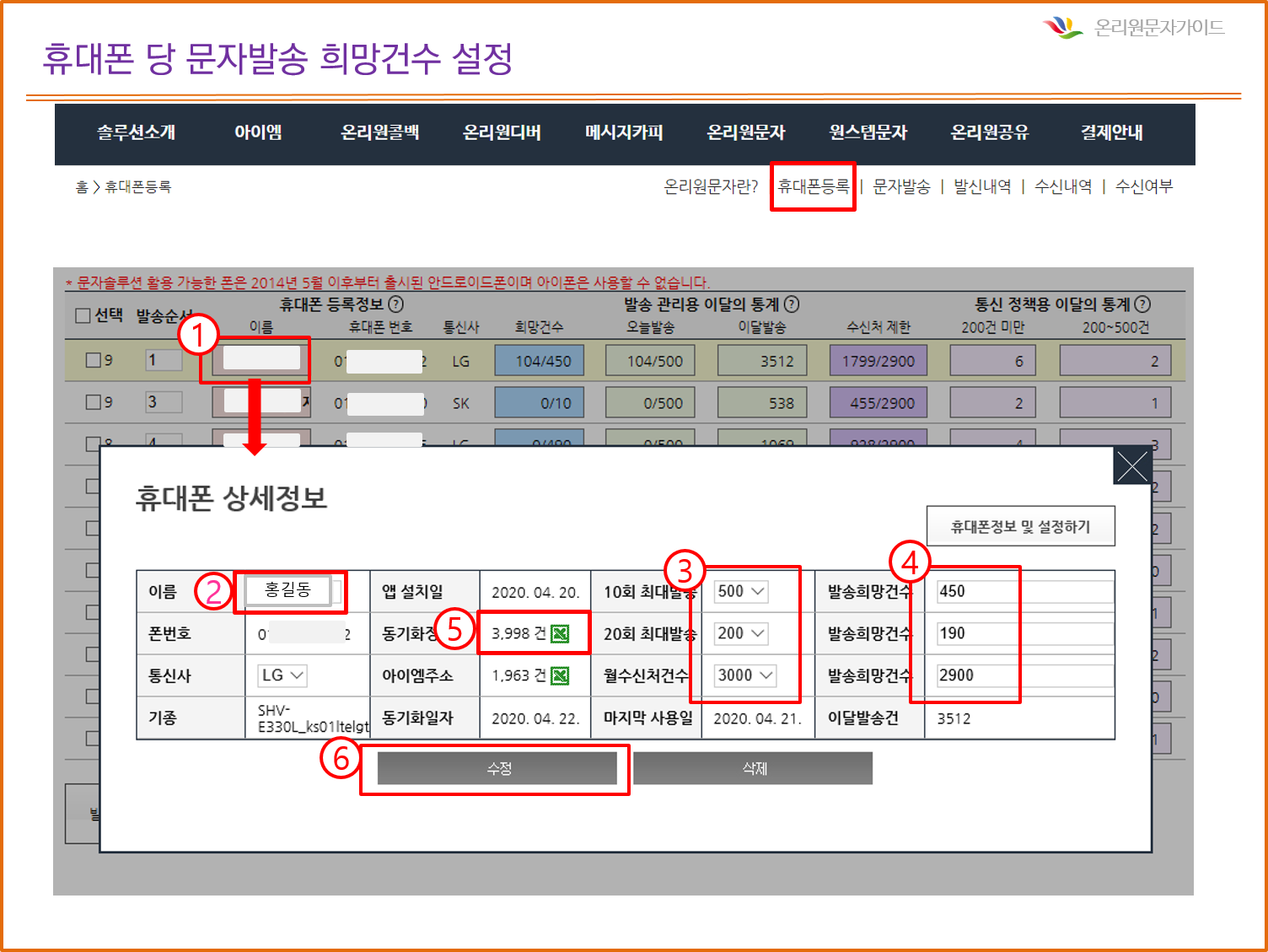Open the help icon beside 휴대폰 등록정보
Screen dimensions: 1268x952
click(395, 304)
